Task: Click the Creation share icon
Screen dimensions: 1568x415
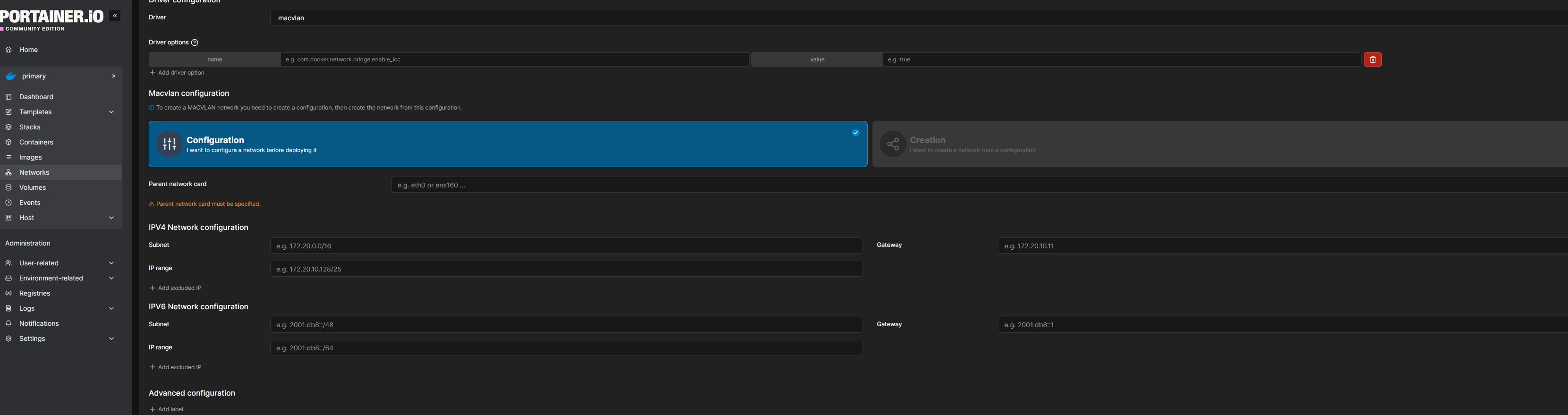Action: (892, 144)
